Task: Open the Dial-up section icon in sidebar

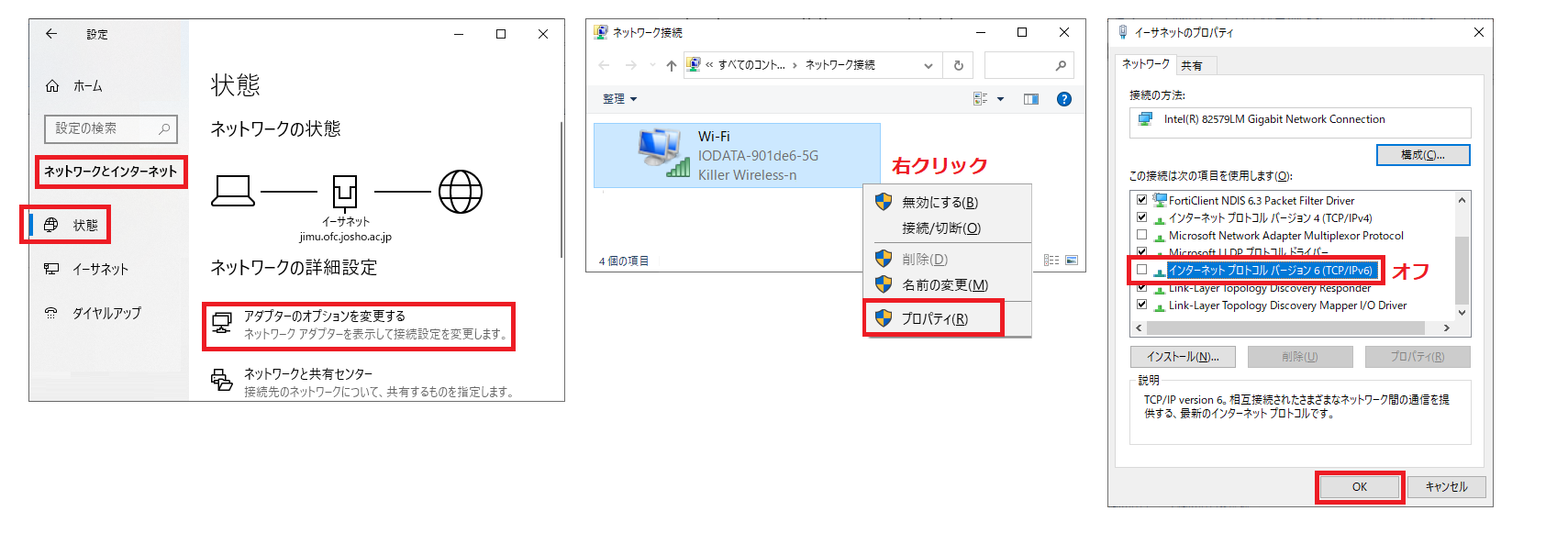Action: click(51, 313)
